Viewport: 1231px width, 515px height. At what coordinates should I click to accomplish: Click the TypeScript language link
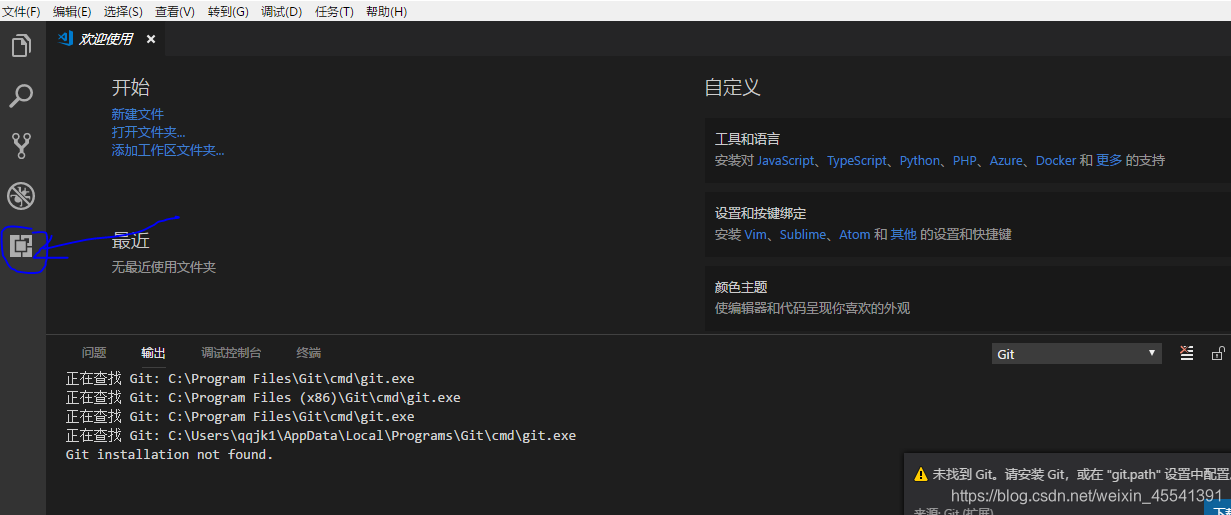point(857,160)
